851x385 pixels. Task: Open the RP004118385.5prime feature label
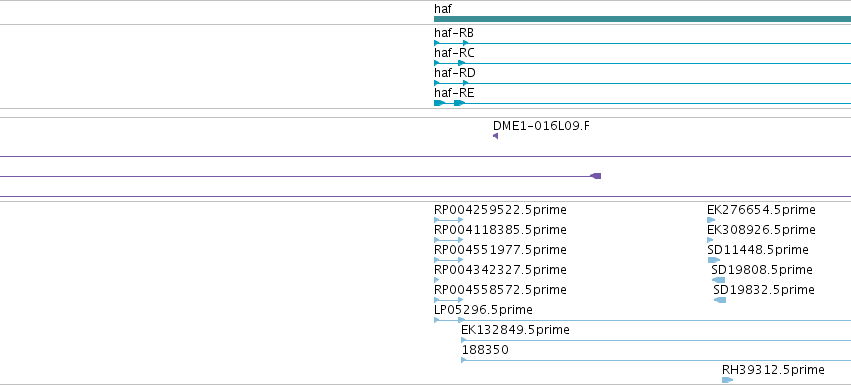click(x=500, y=230)
